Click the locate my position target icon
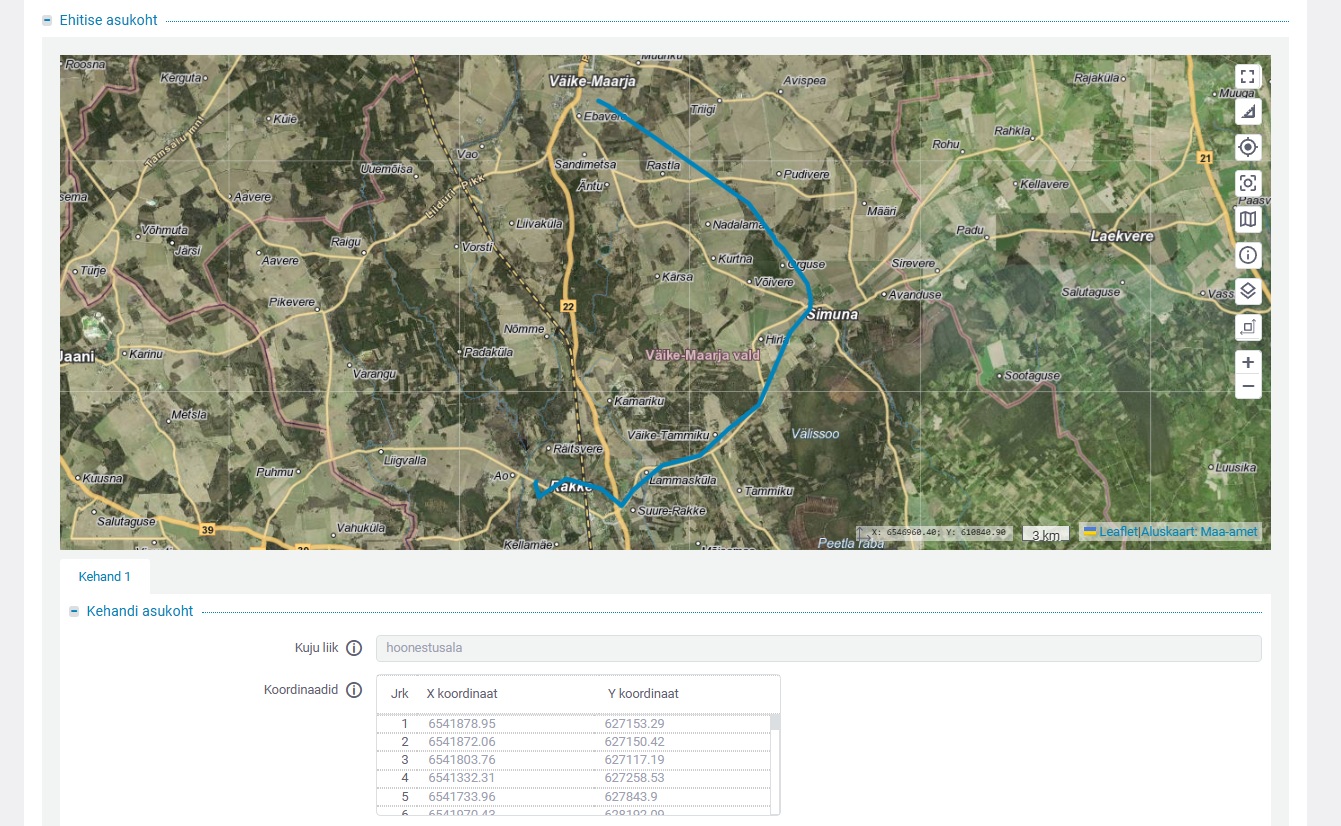The image size is (1341, 826). coord(1247,148)
